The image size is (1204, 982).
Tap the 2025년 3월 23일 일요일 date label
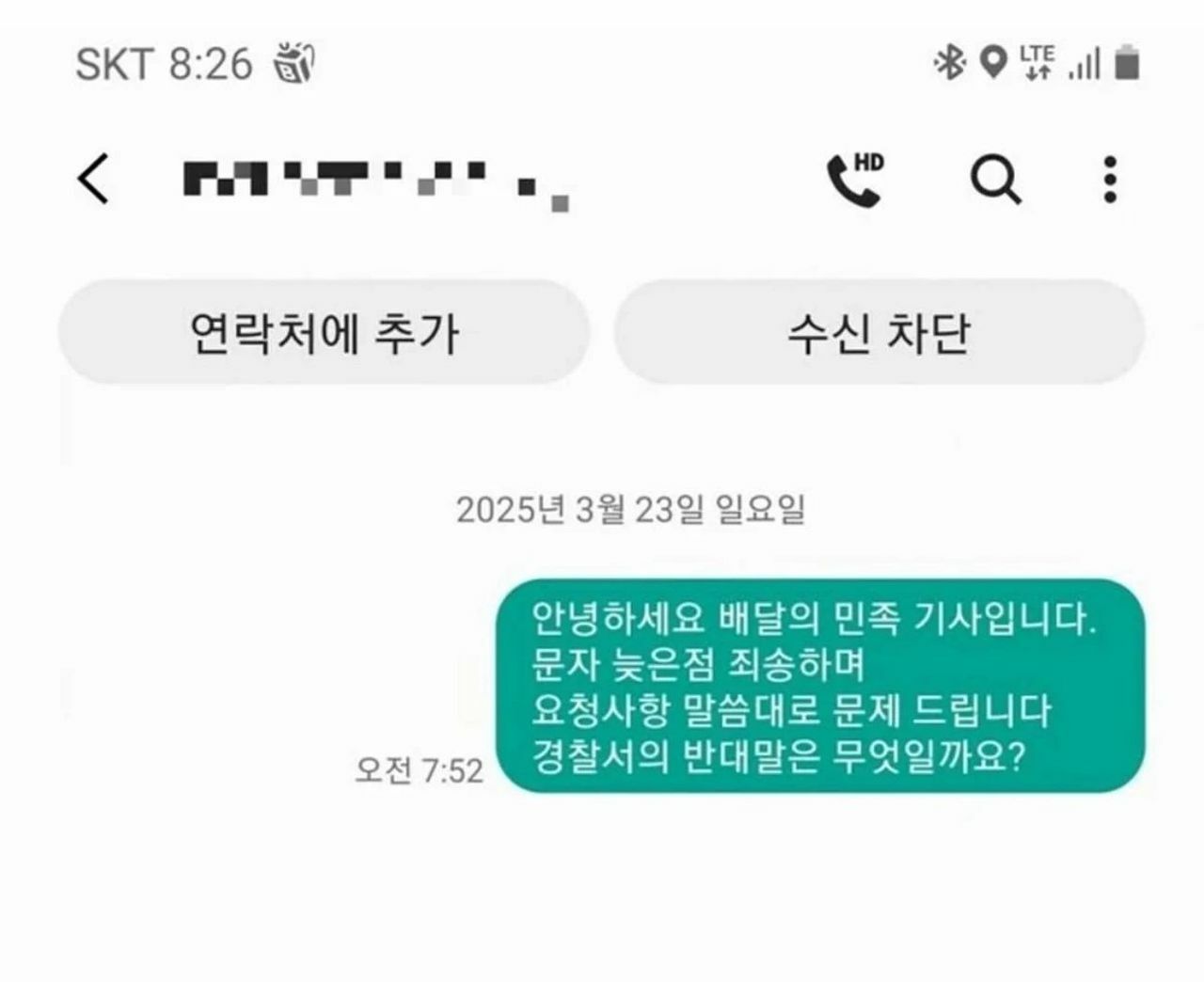pos(631,510)
